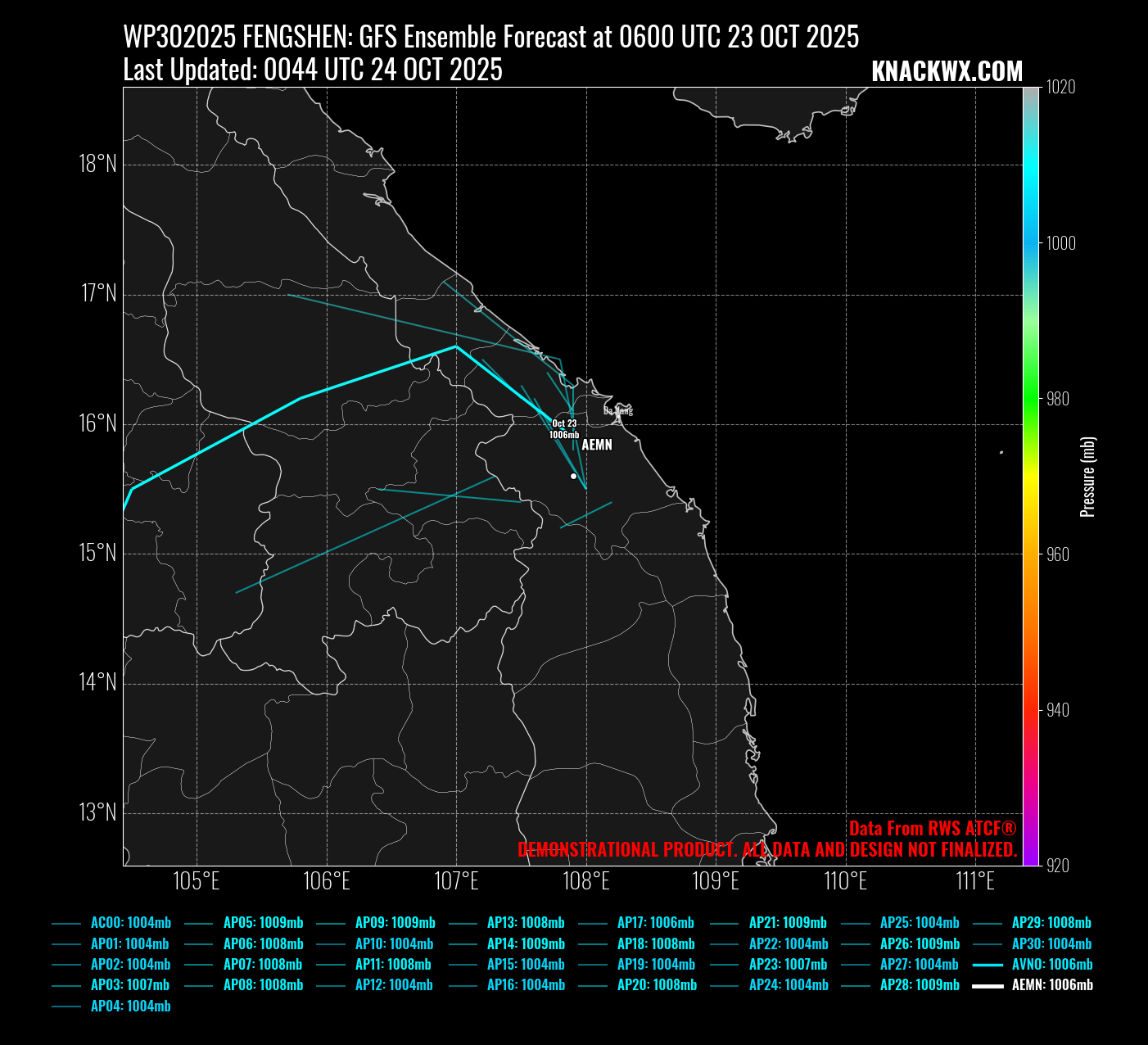Click the 17°N latitude axis label
The image size is (1148, 1045).
[x=99, y=293]
